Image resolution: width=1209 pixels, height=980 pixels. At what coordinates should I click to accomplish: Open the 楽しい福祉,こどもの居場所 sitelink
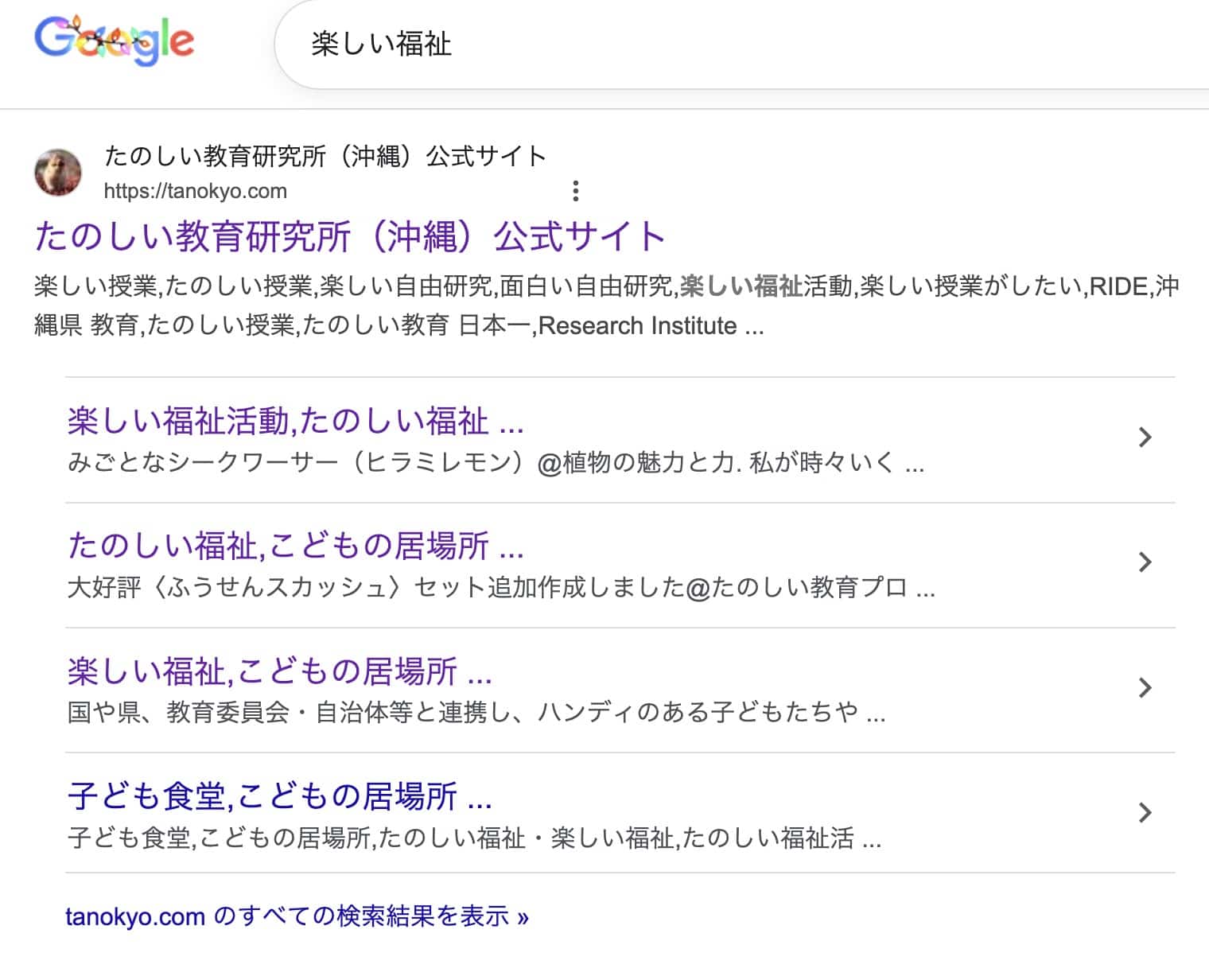[x=279, y=671]
